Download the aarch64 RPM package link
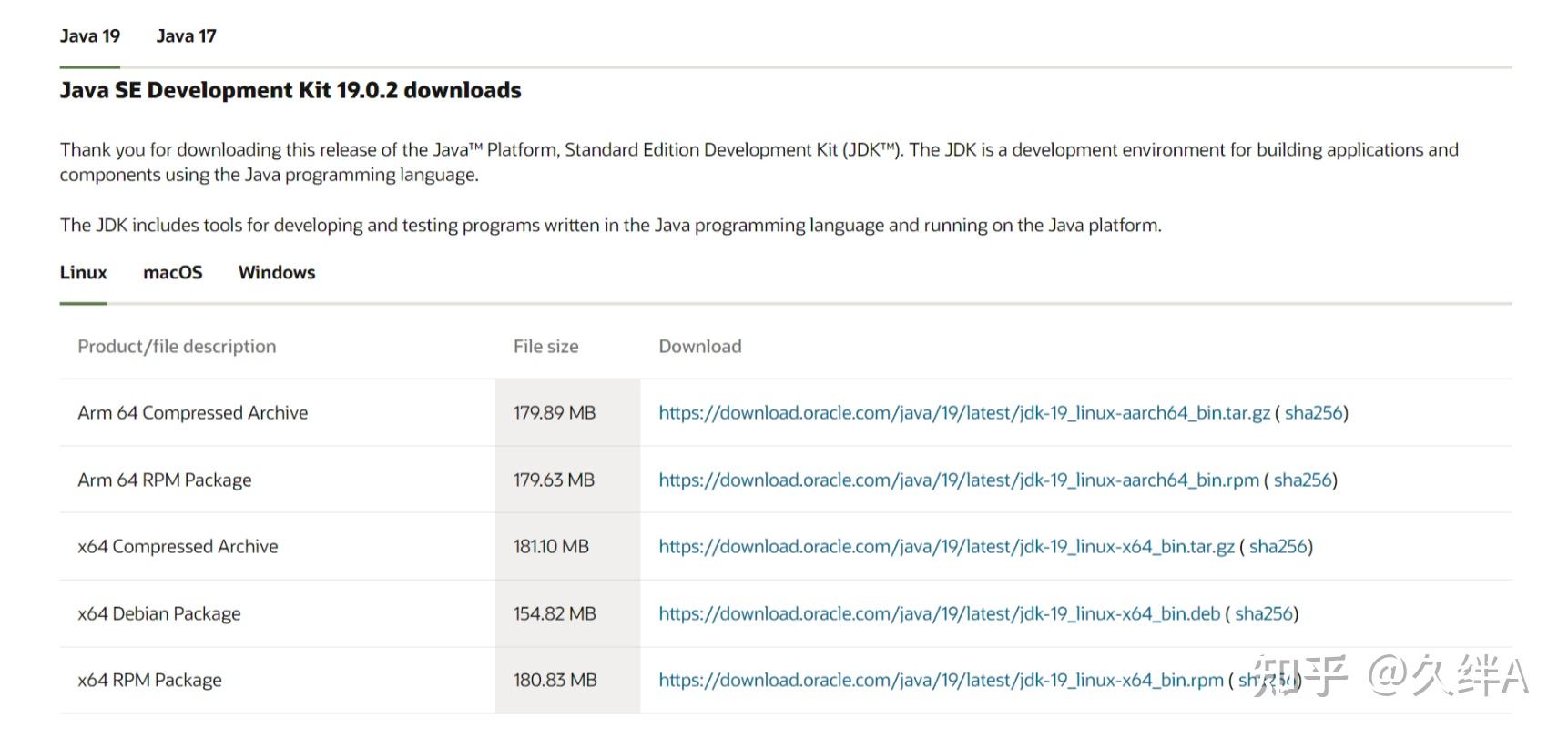 pos(958,480)
